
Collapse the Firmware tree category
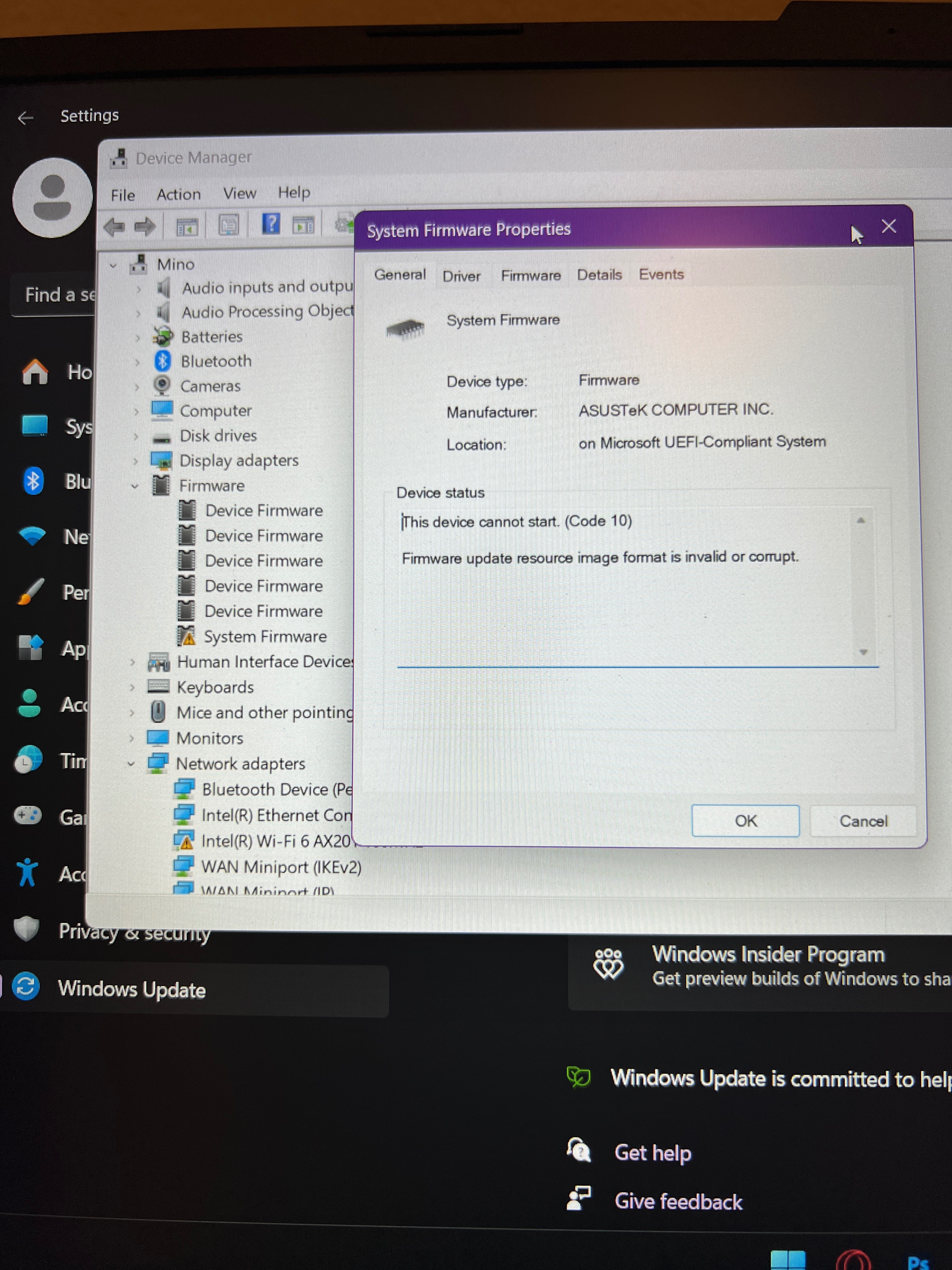(135, 486)
